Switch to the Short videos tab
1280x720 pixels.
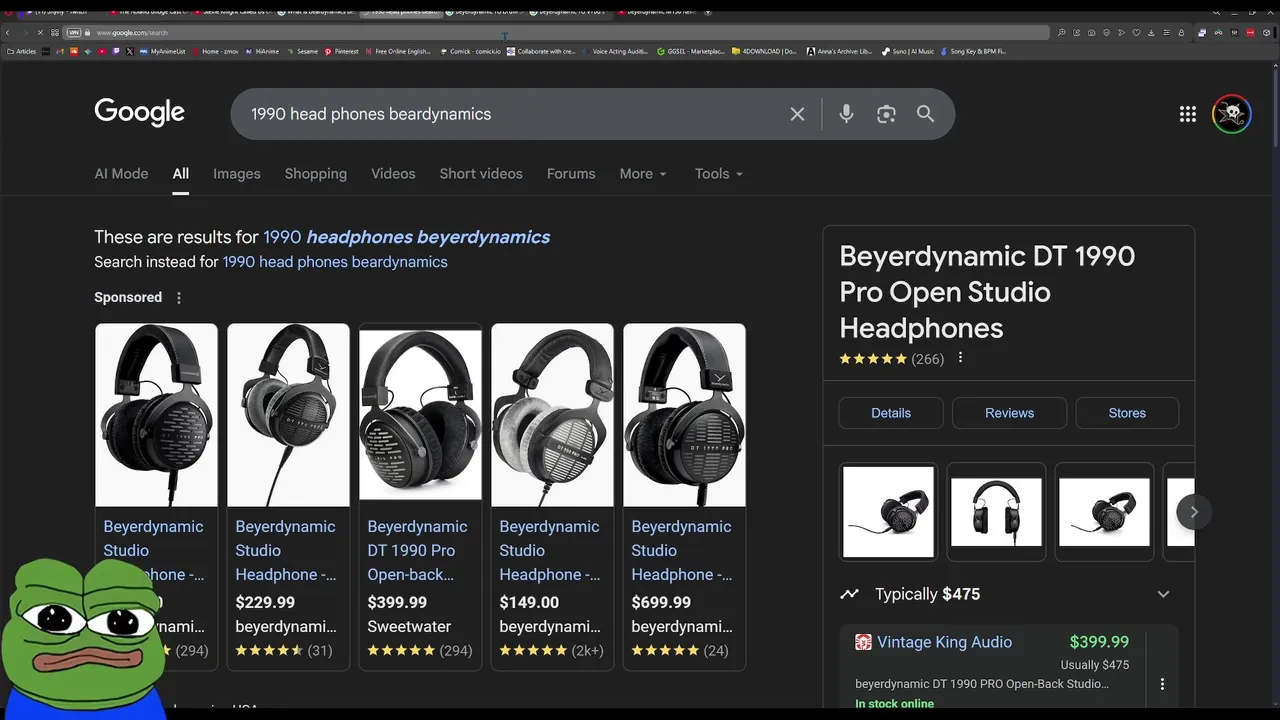(481, 174)
